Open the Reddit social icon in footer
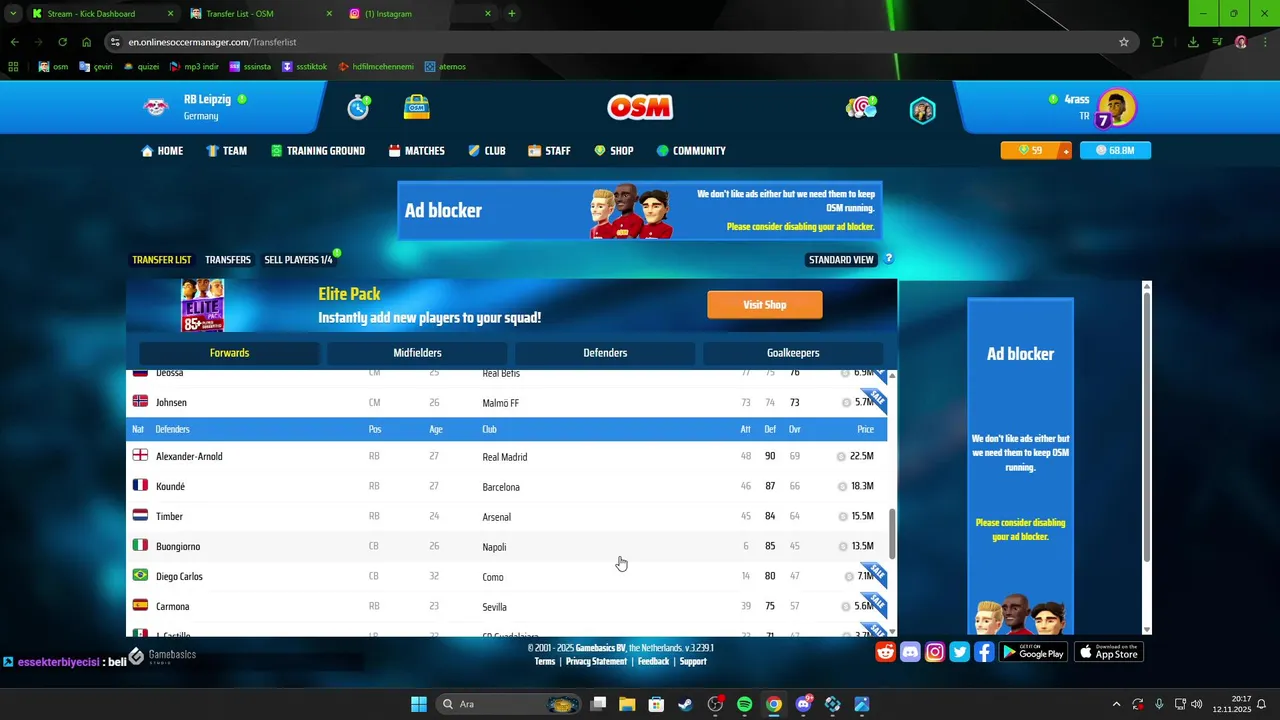 885,652
